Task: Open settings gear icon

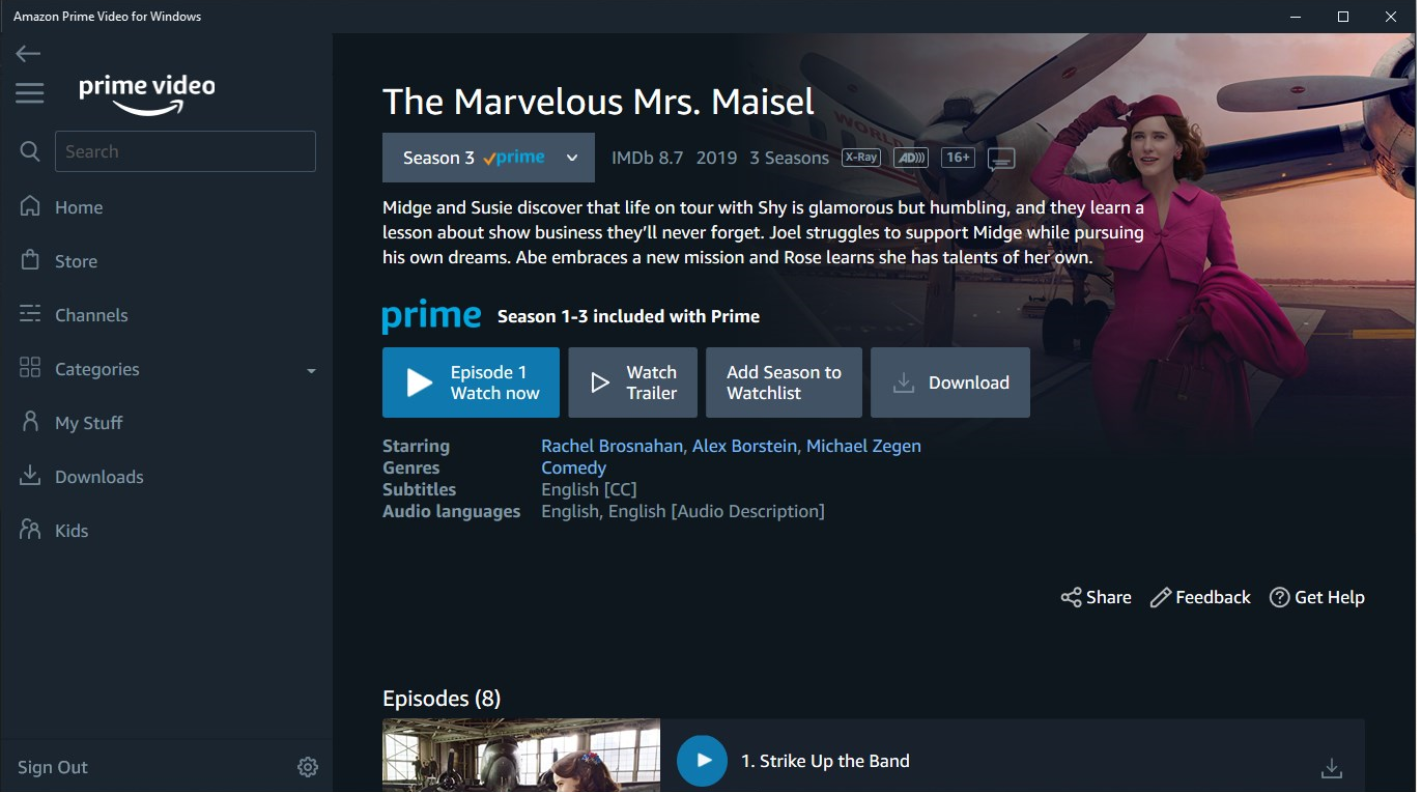Action: [x=307, y=767]
